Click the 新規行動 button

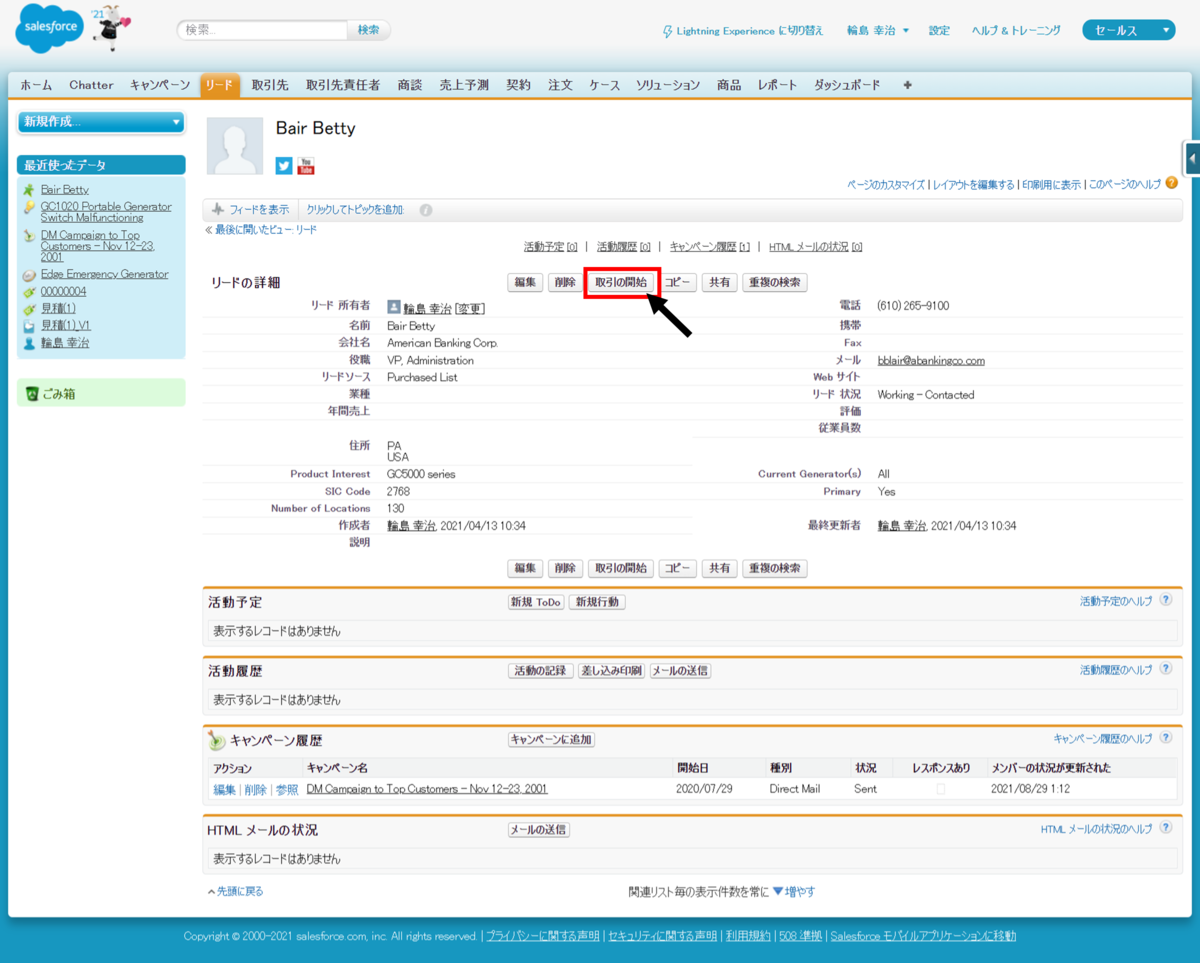coord(597,602)
